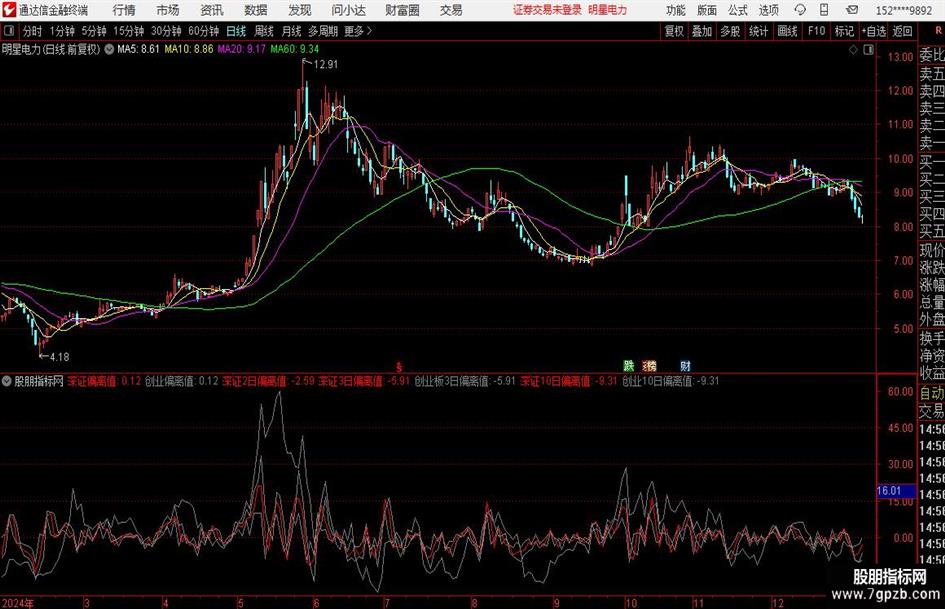This screenshot has width=945, height=609.
Task: Click the account number 152****9892
Action: pyautogui.click(x=903, y=10)
